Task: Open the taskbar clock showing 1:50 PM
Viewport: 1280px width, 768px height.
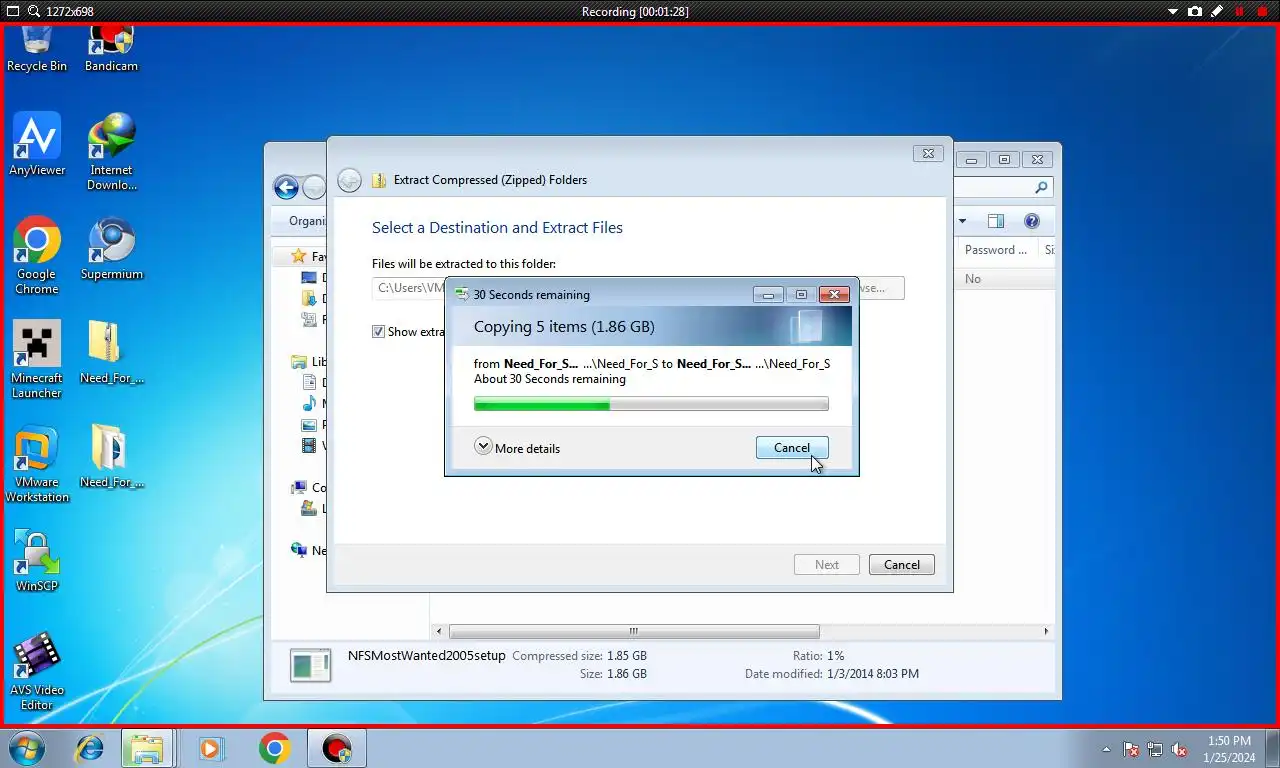Action: tap(1229, 749)
